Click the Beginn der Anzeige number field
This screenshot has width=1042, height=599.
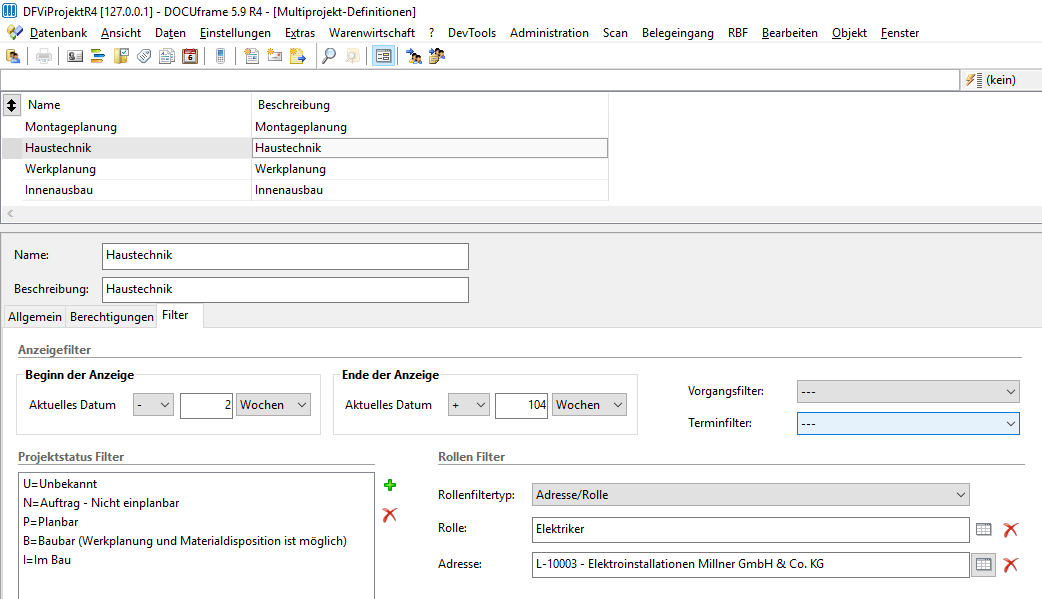(x=206, y=405)
